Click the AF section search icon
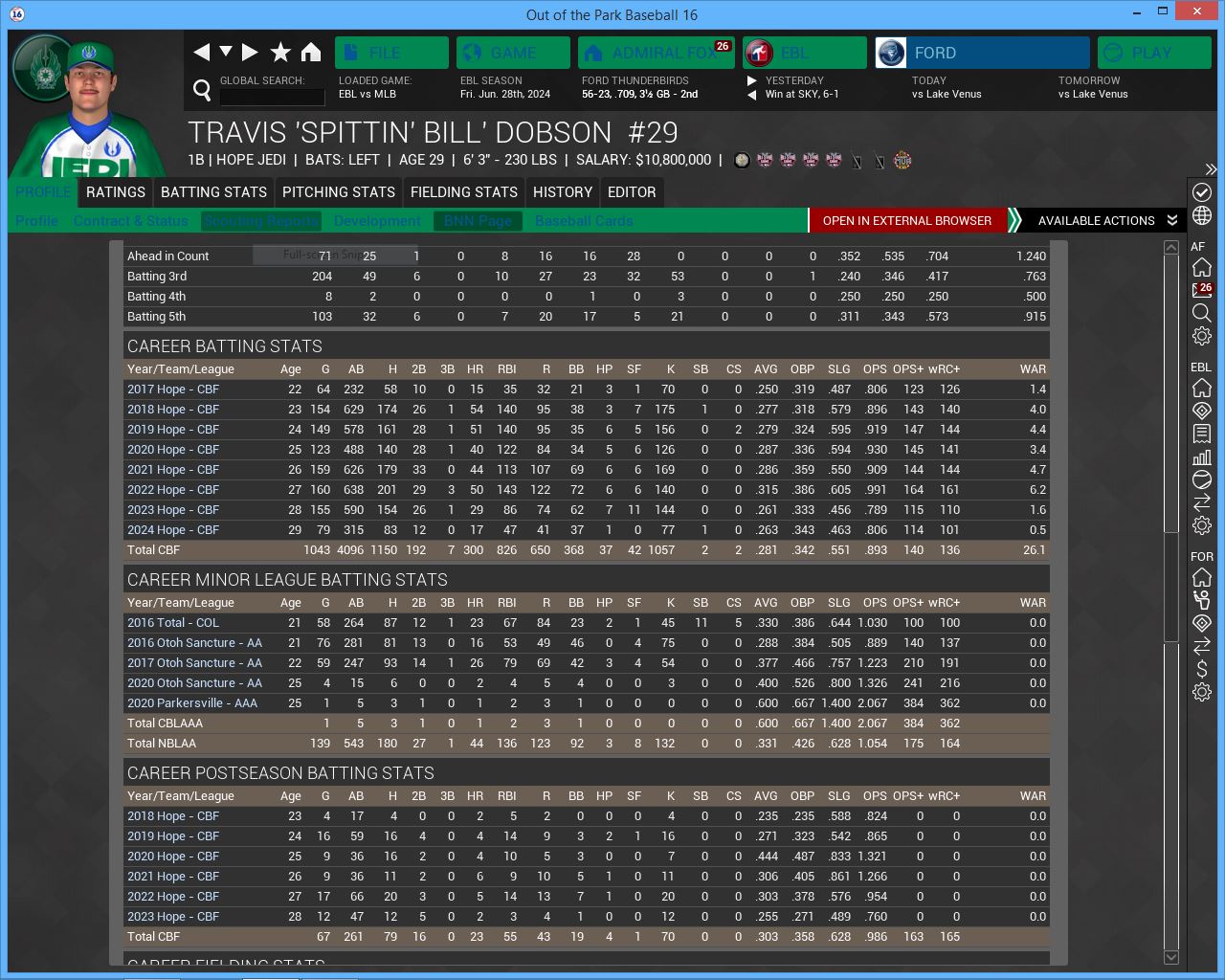Screen dimensions: 1225x980 coord(1202,313)
